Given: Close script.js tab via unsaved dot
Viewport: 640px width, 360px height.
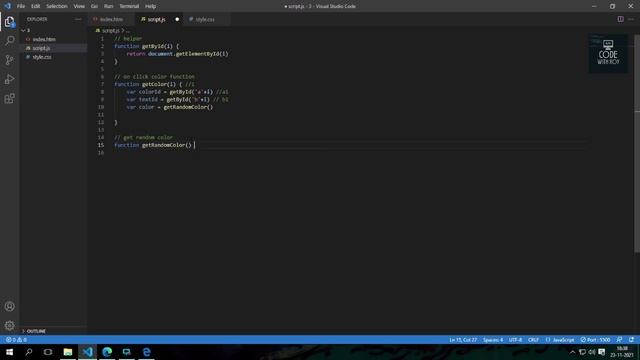Looking at the screenshot, I should [177, 19].
